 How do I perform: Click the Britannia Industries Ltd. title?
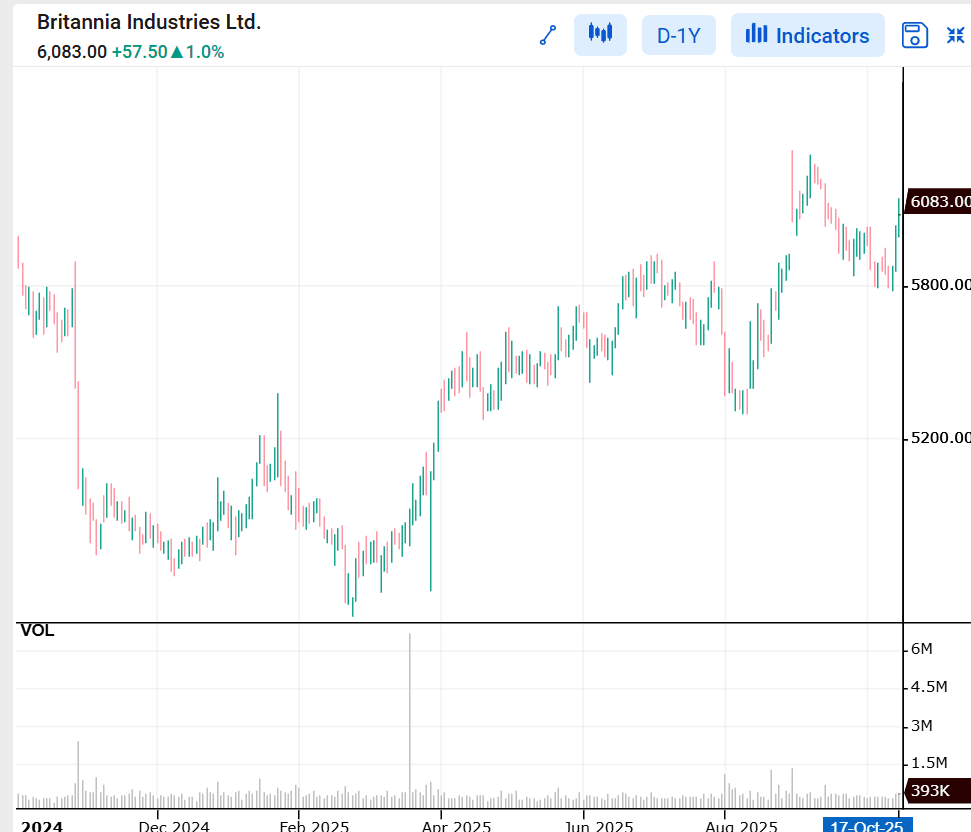(x=149, y=22)
